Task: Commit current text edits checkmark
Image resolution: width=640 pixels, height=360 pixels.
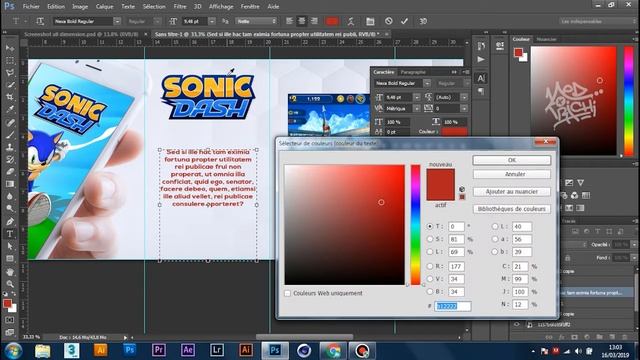Action: 404,21
